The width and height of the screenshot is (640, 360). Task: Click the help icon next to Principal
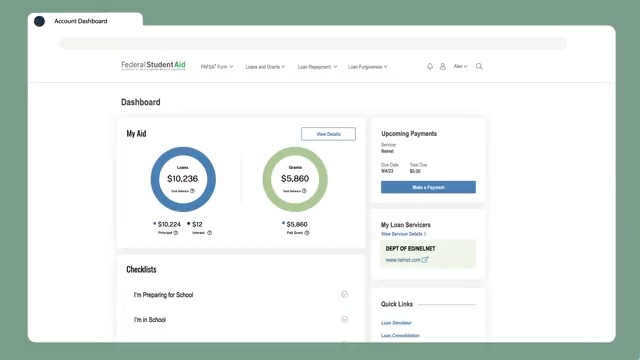pos(176,233)
